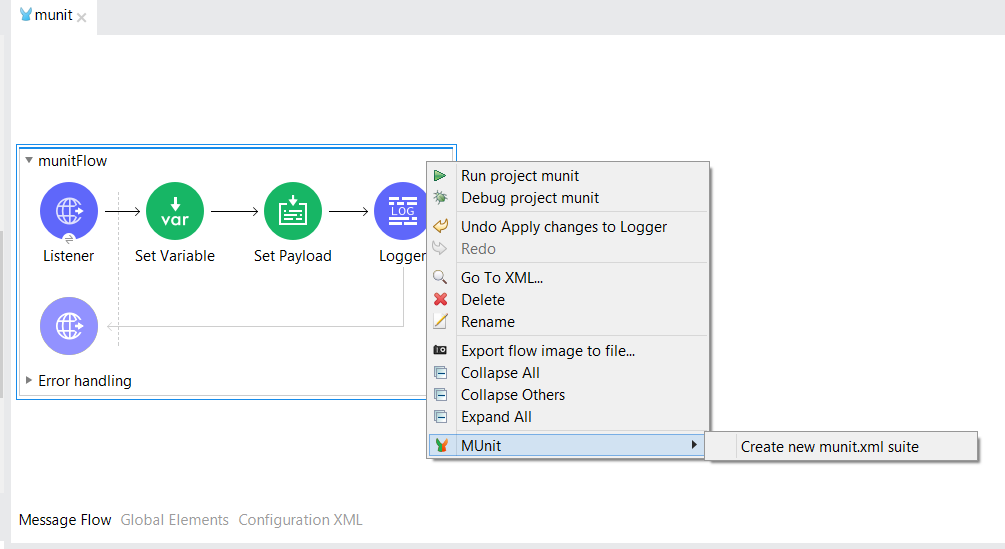Click the Logger component icon
The image size is (1005, 549).
coord(401,211)
